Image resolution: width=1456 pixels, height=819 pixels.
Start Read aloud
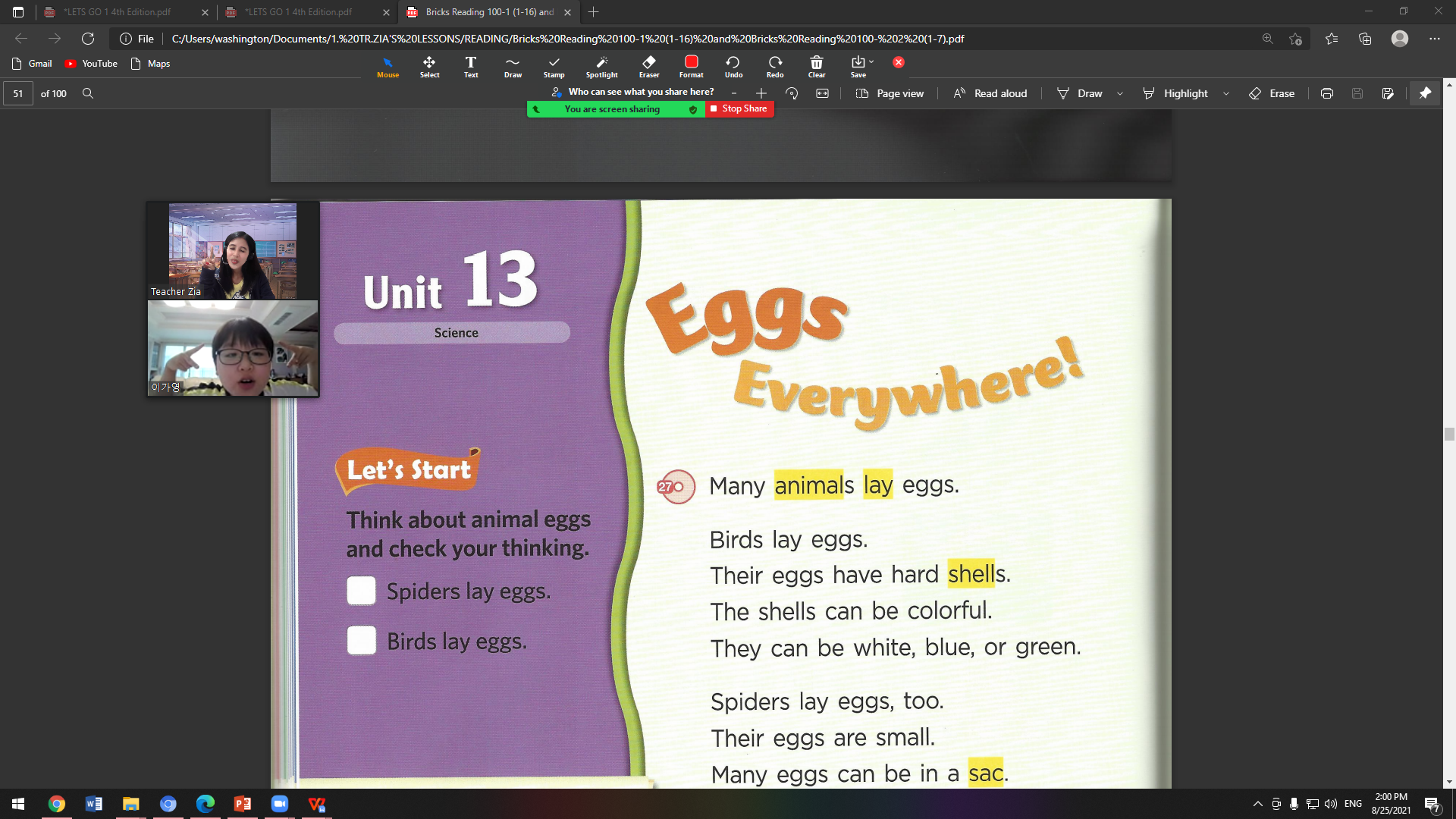tap(990, 93)
